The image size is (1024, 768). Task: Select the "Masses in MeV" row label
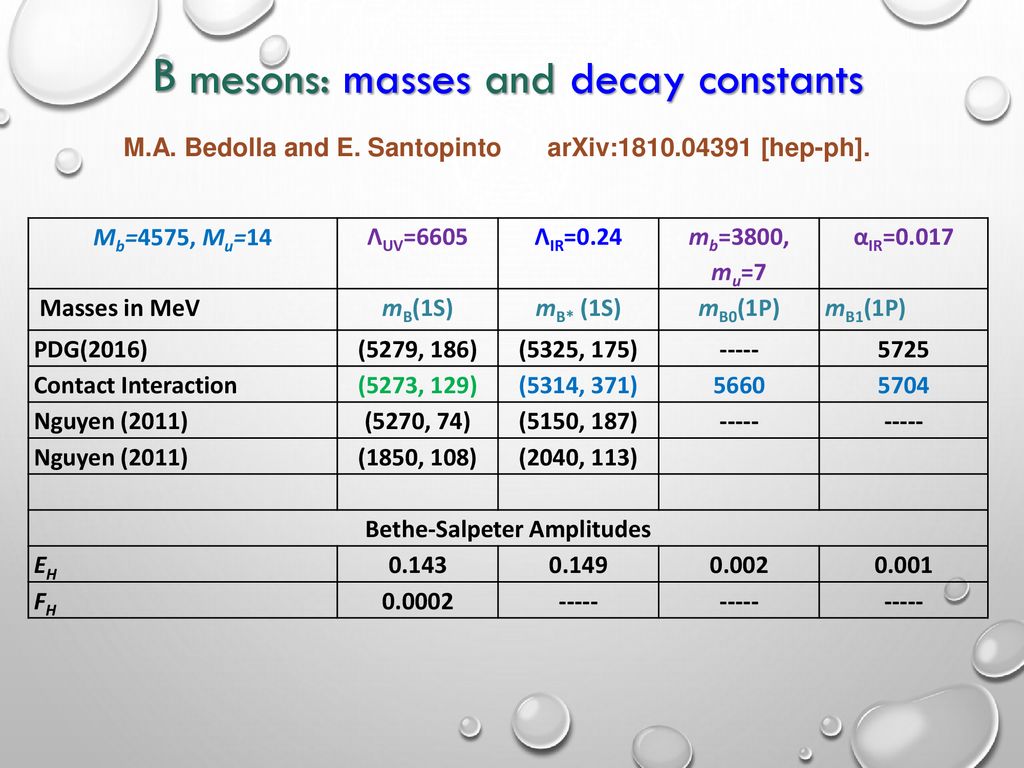[x=120, y=308]
